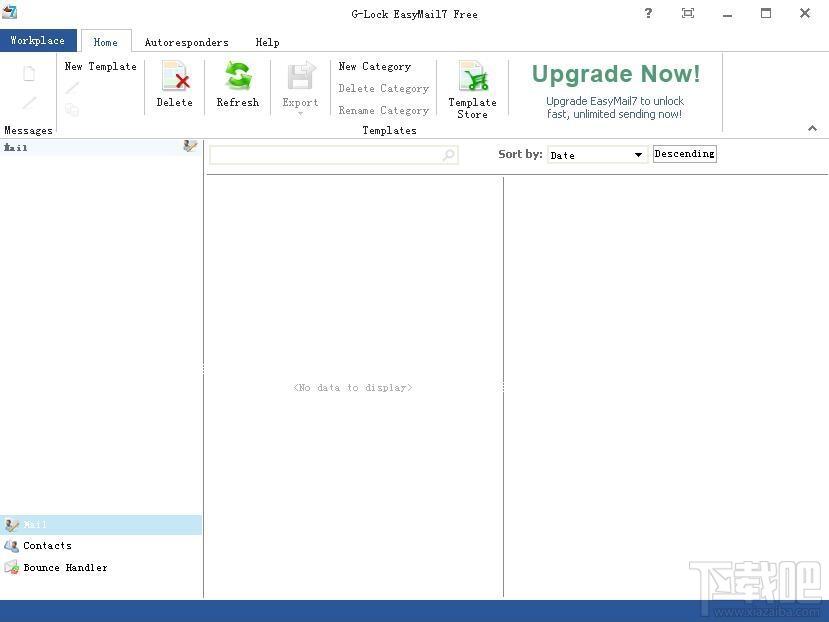Click in the template search field
The width and height of the screenshot is (829, 622).
coord(325,155)
